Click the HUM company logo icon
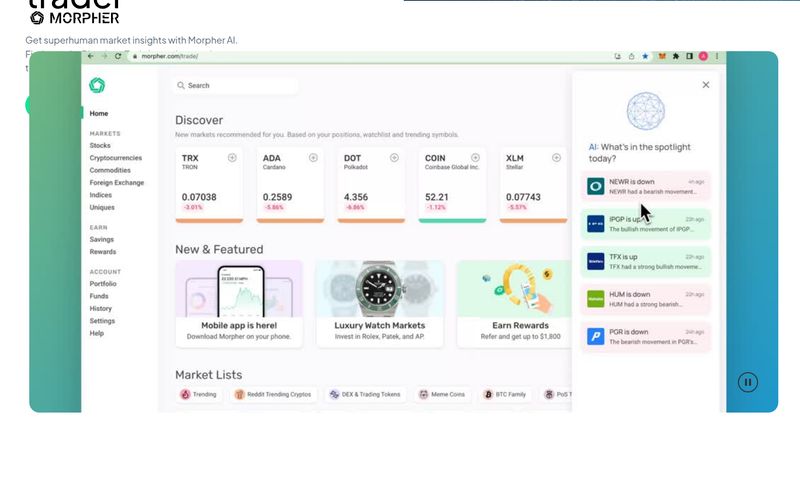The image size is (800, 496). 595,299
